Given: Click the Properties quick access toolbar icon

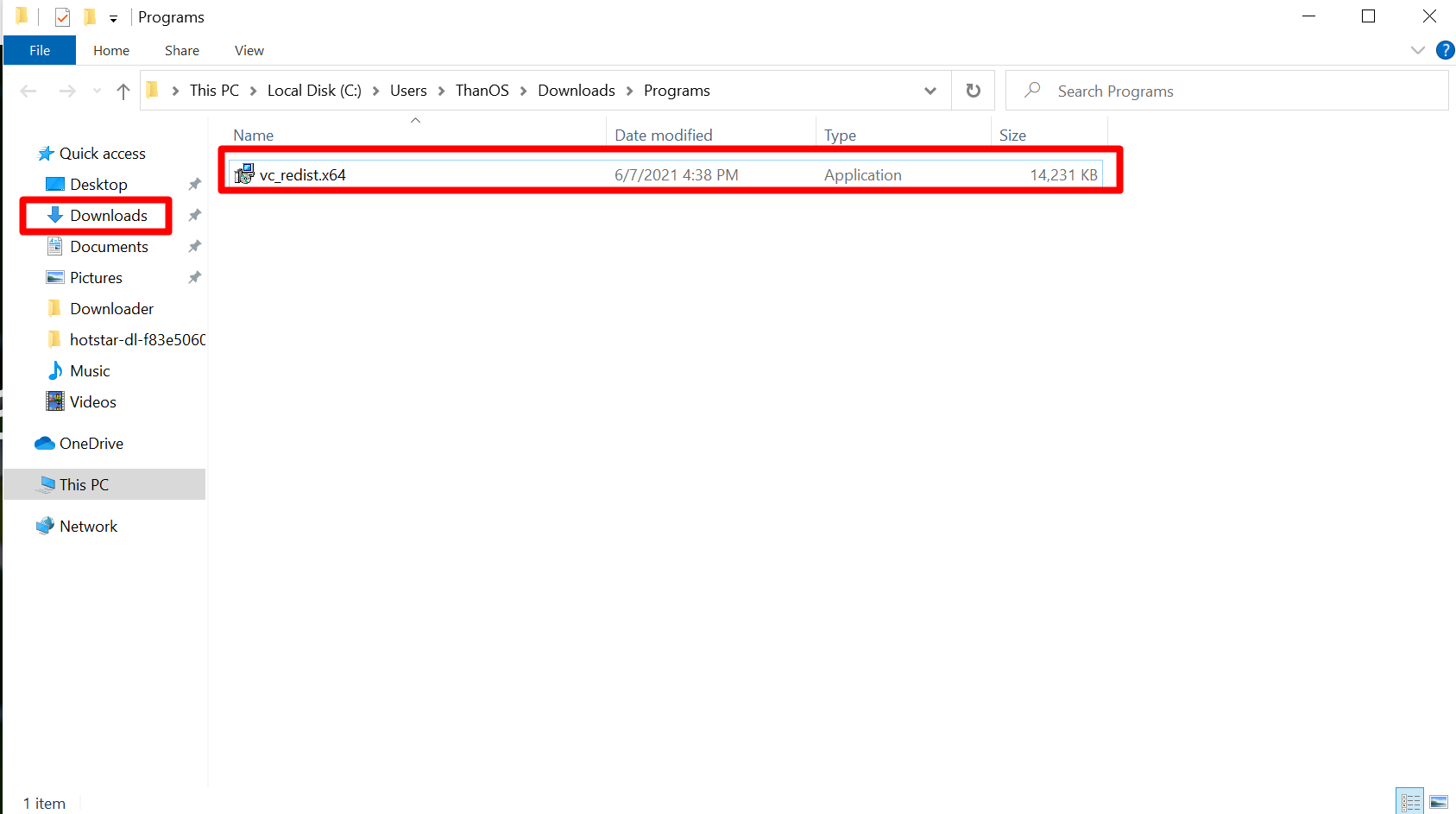Looking at the screenshot, I should pos(62,17).
